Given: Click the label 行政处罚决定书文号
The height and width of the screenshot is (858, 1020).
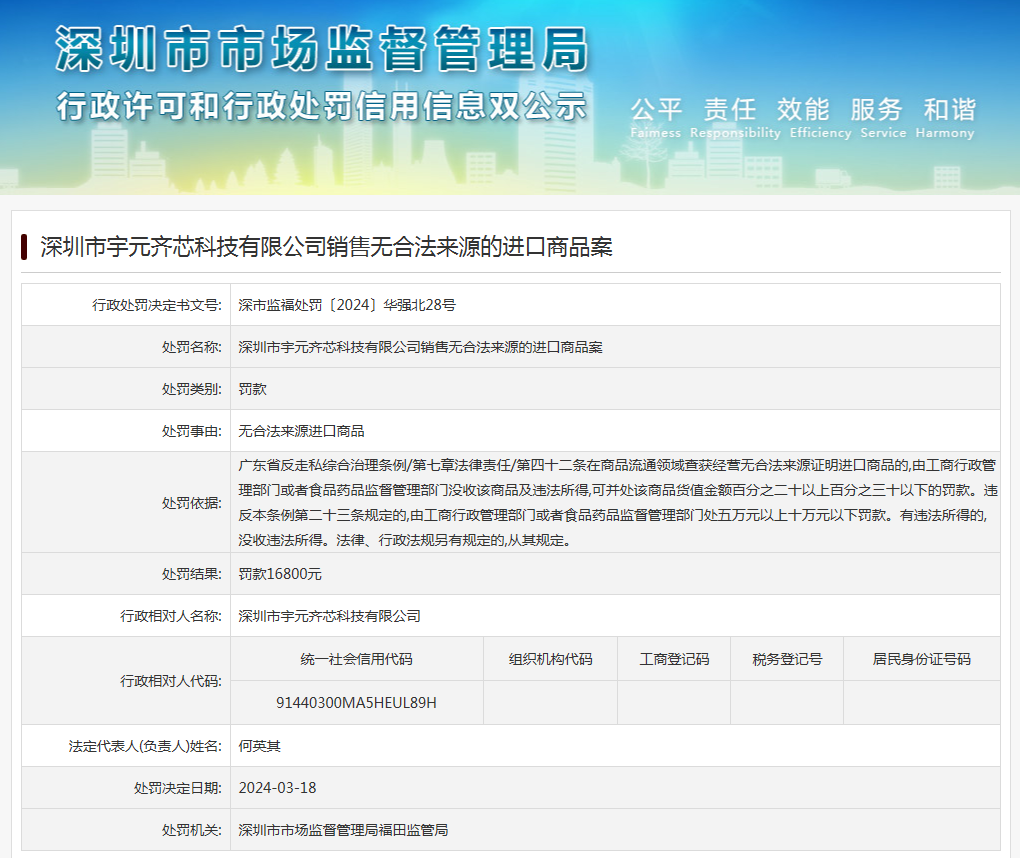Looking at the screenshot, I should 157,305.
